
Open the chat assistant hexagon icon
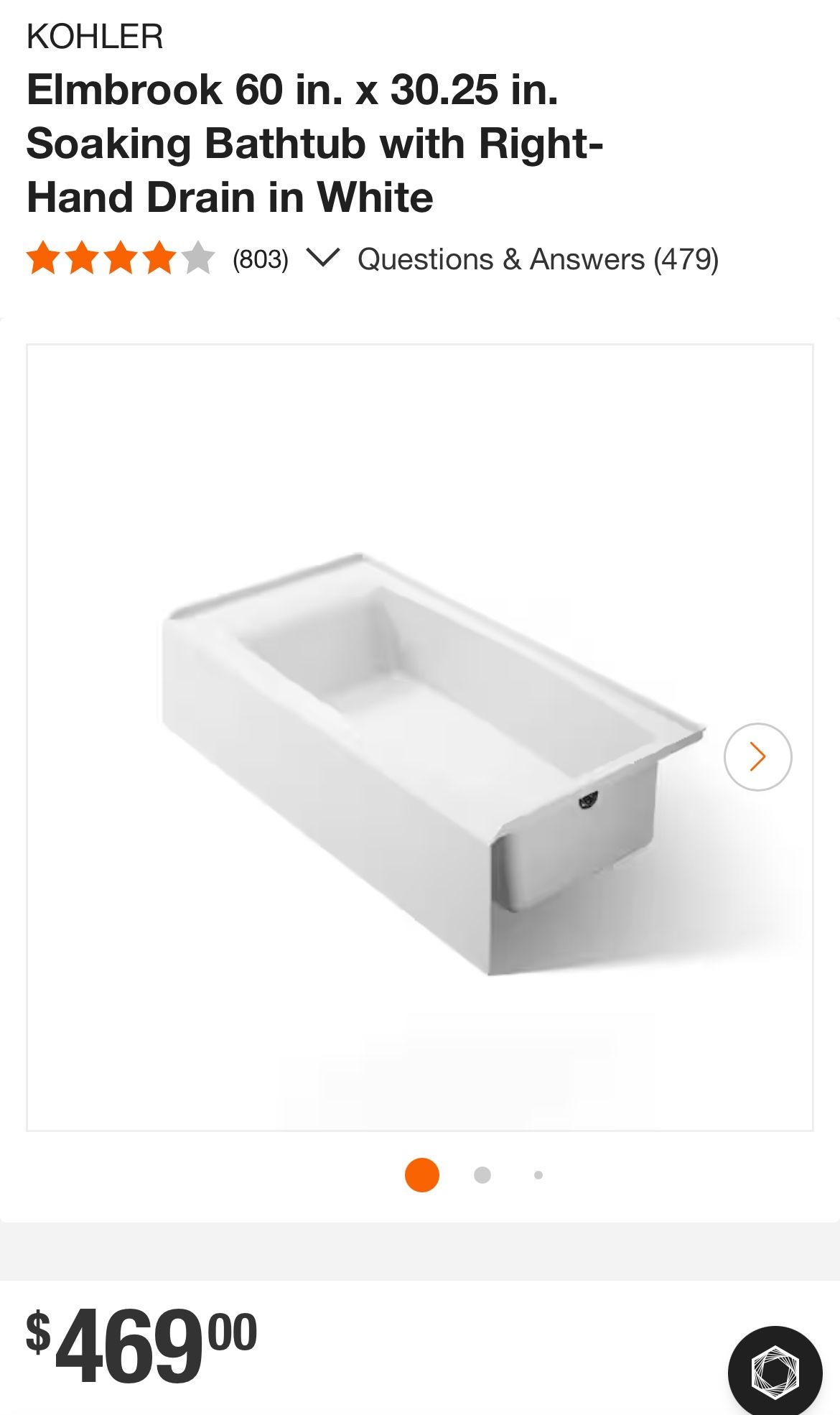775,1373
